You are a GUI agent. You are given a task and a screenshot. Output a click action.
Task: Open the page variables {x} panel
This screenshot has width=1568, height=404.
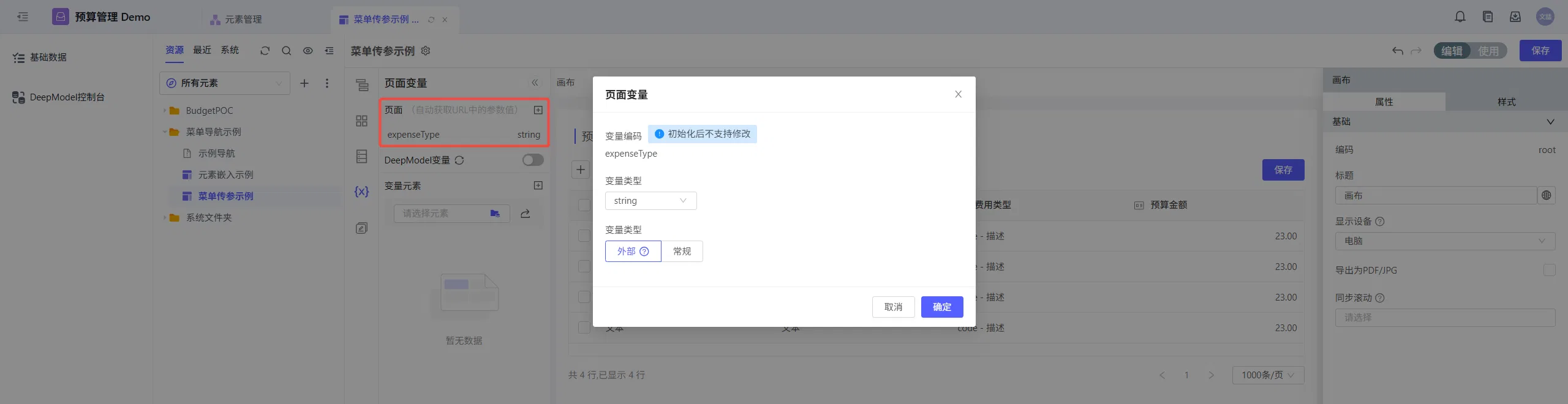[362, 192]
